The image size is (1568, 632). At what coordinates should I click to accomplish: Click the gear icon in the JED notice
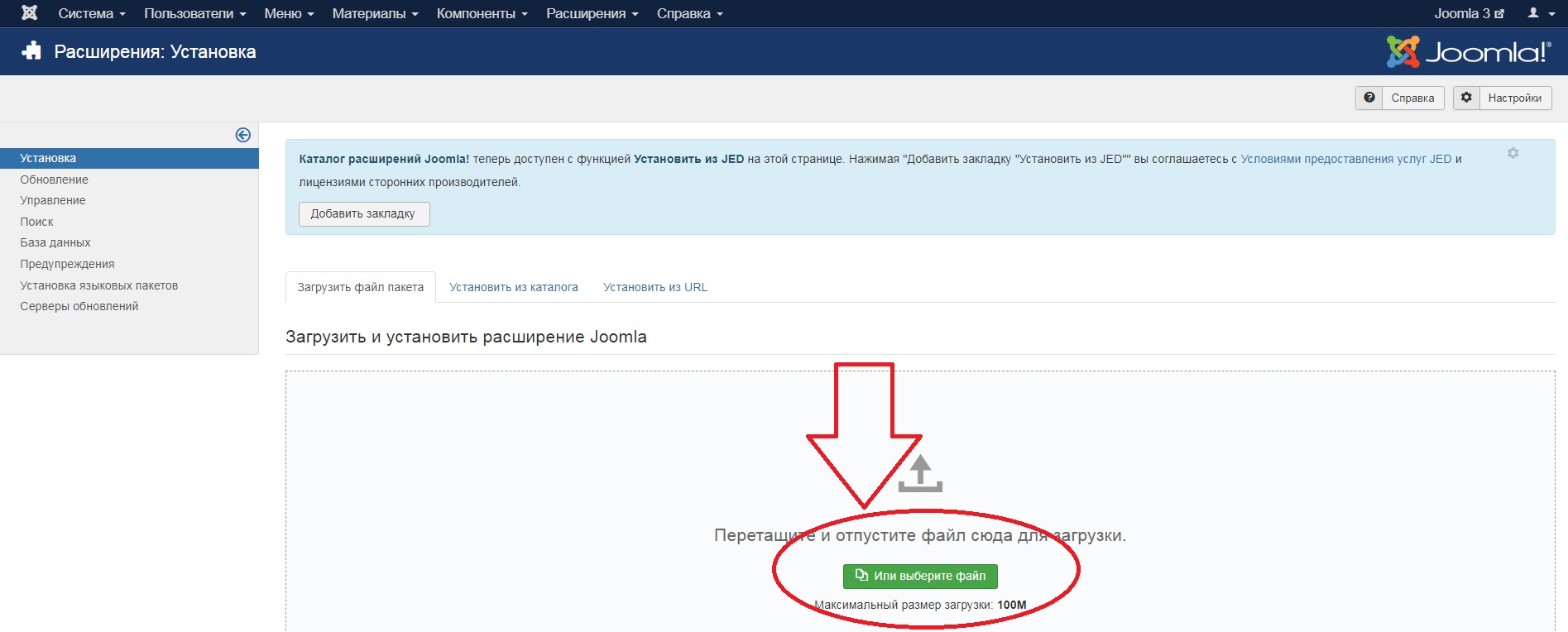click(x=1513, y=153)
